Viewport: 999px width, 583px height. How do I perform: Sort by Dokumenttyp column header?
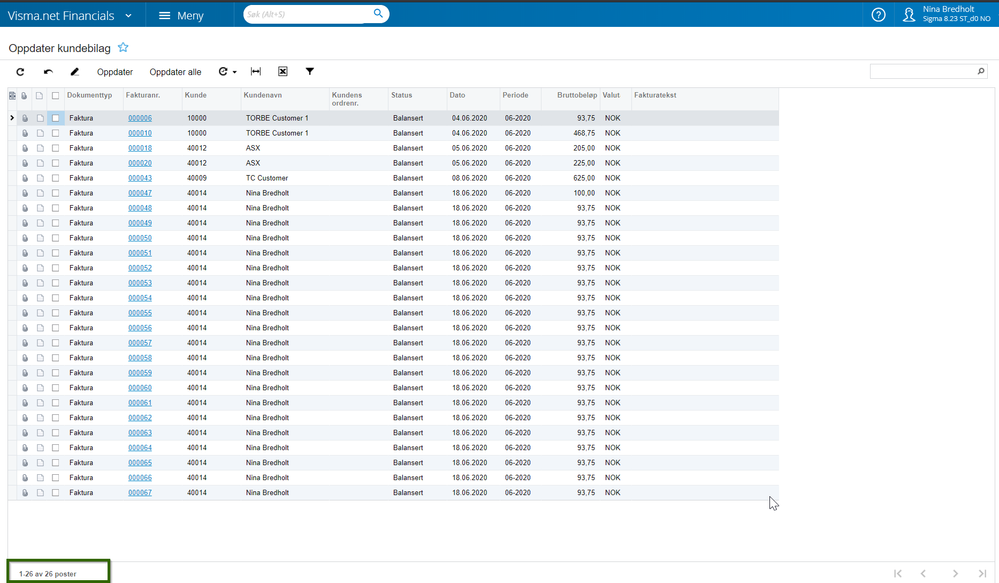pyautogui.click(x=89, y=95)
